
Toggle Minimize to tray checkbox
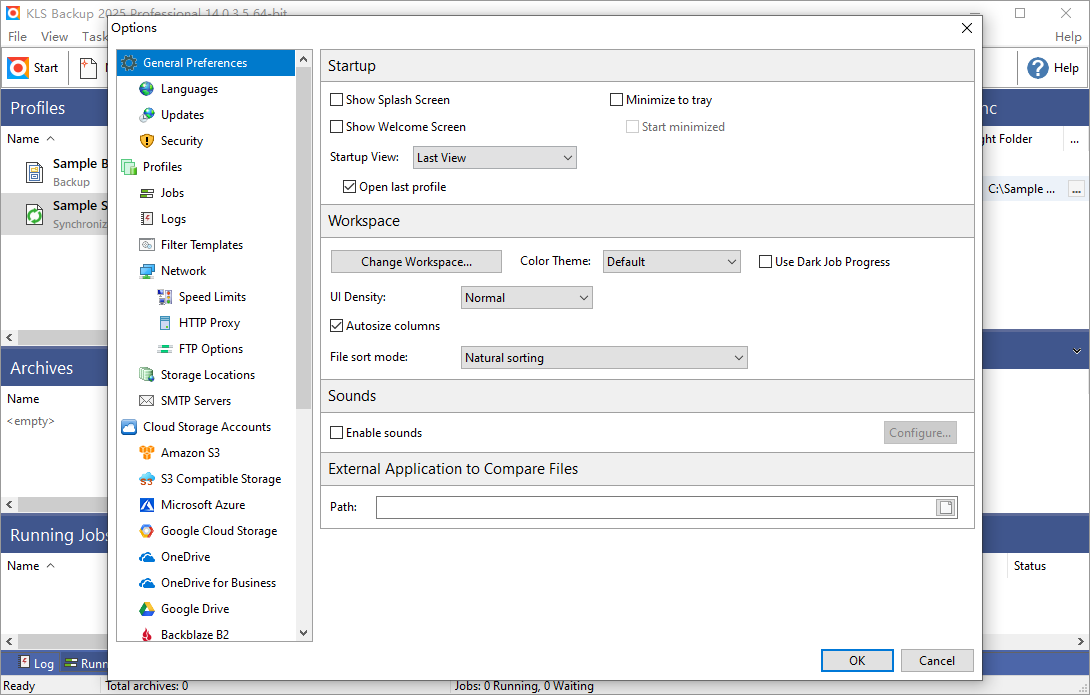click(616, 100)
